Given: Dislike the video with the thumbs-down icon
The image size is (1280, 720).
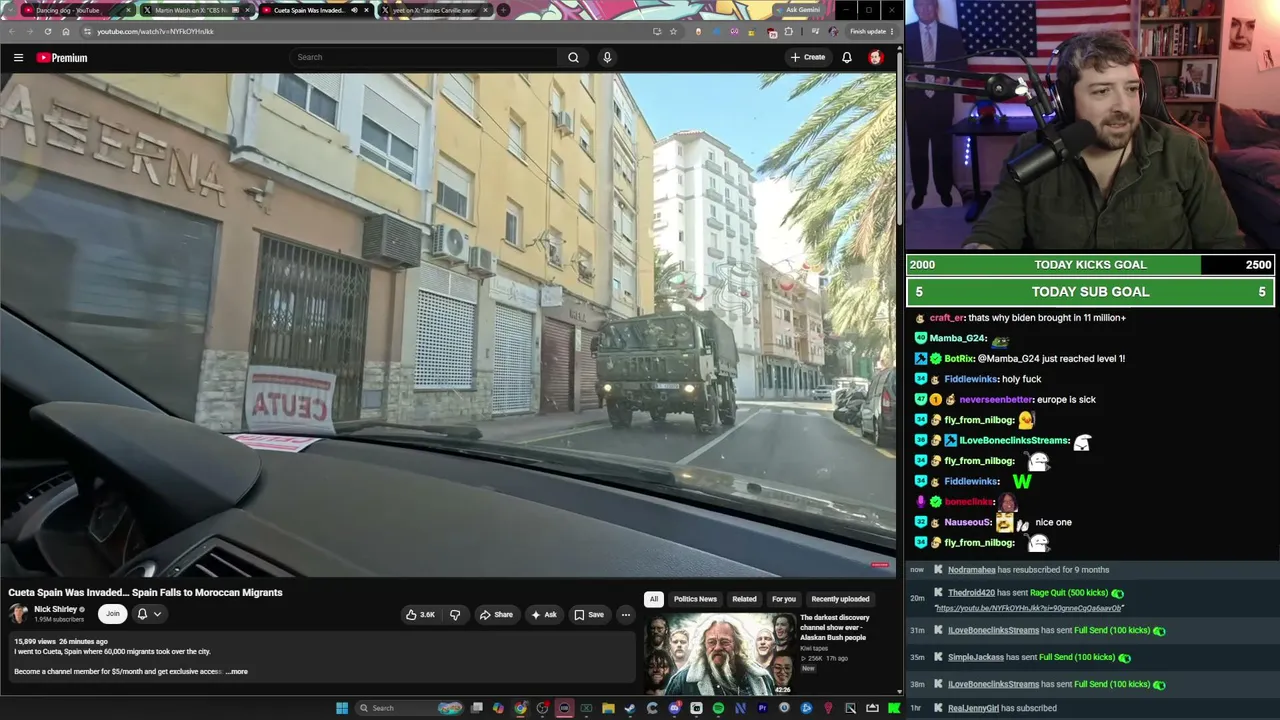Looking at the screenshot, I should click(455, 614).
